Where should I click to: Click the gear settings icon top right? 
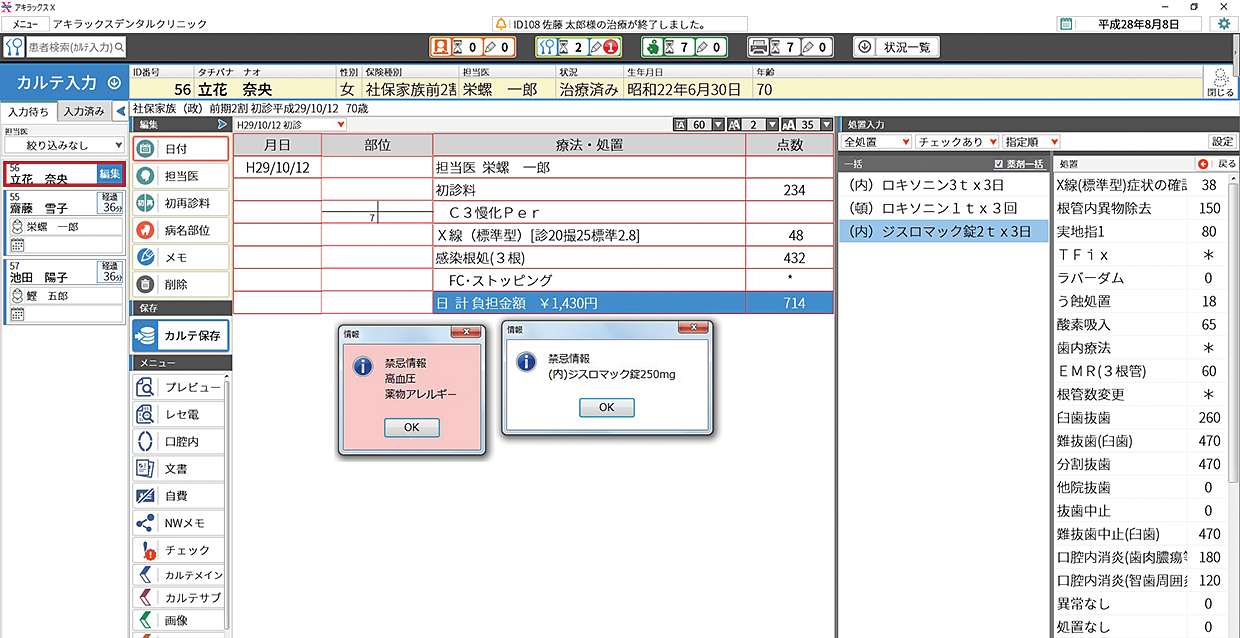coord(1224,24)
